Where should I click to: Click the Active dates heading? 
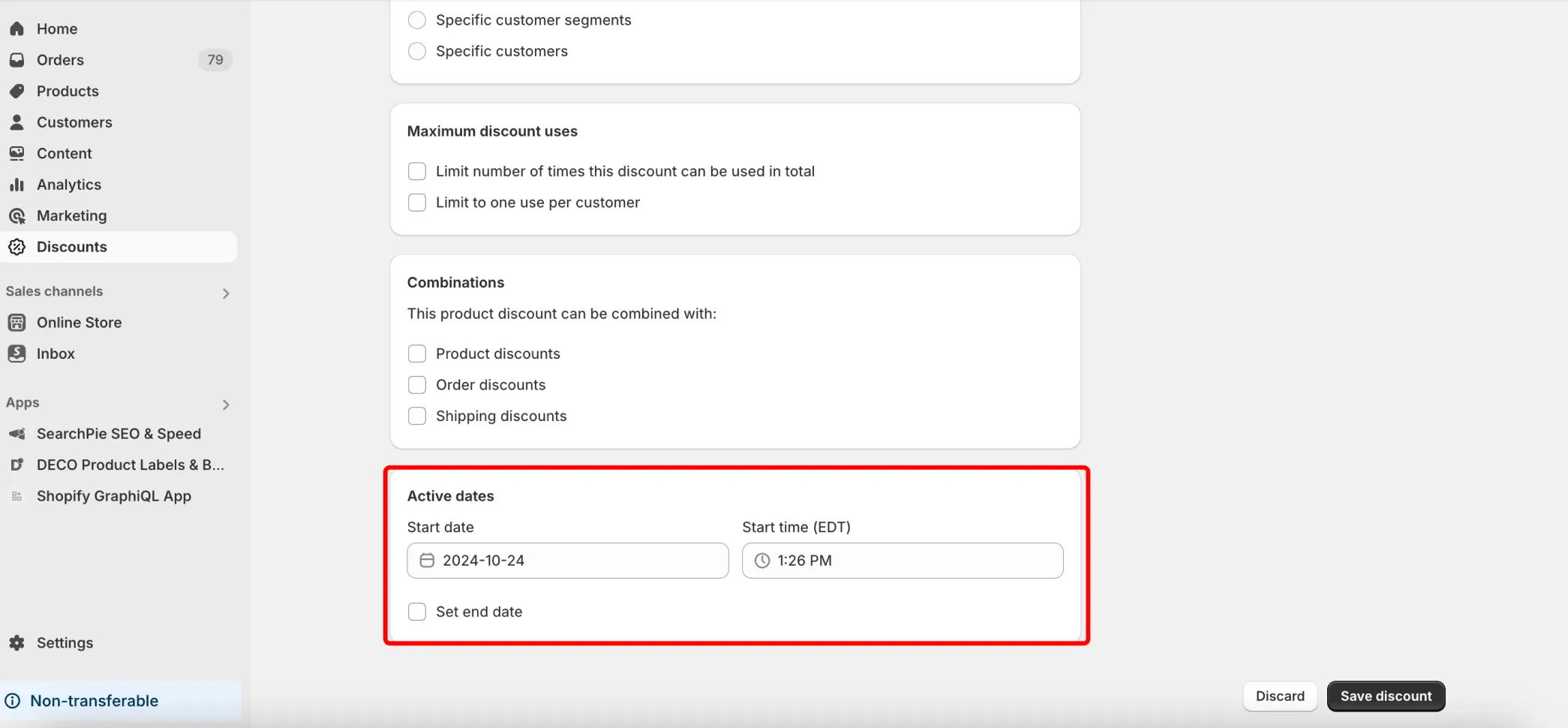click(x=450, y=496)
